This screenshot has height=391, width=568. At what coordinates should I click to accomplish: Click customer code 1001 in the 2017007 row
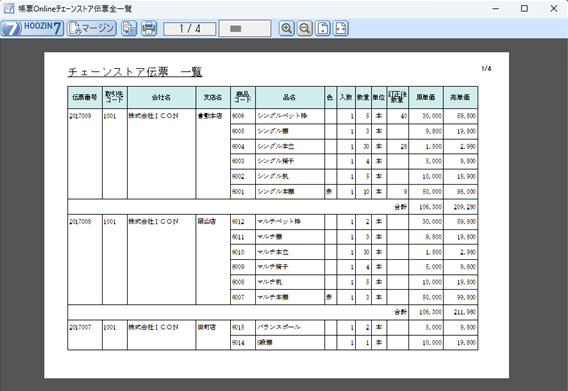pos(109,327)
